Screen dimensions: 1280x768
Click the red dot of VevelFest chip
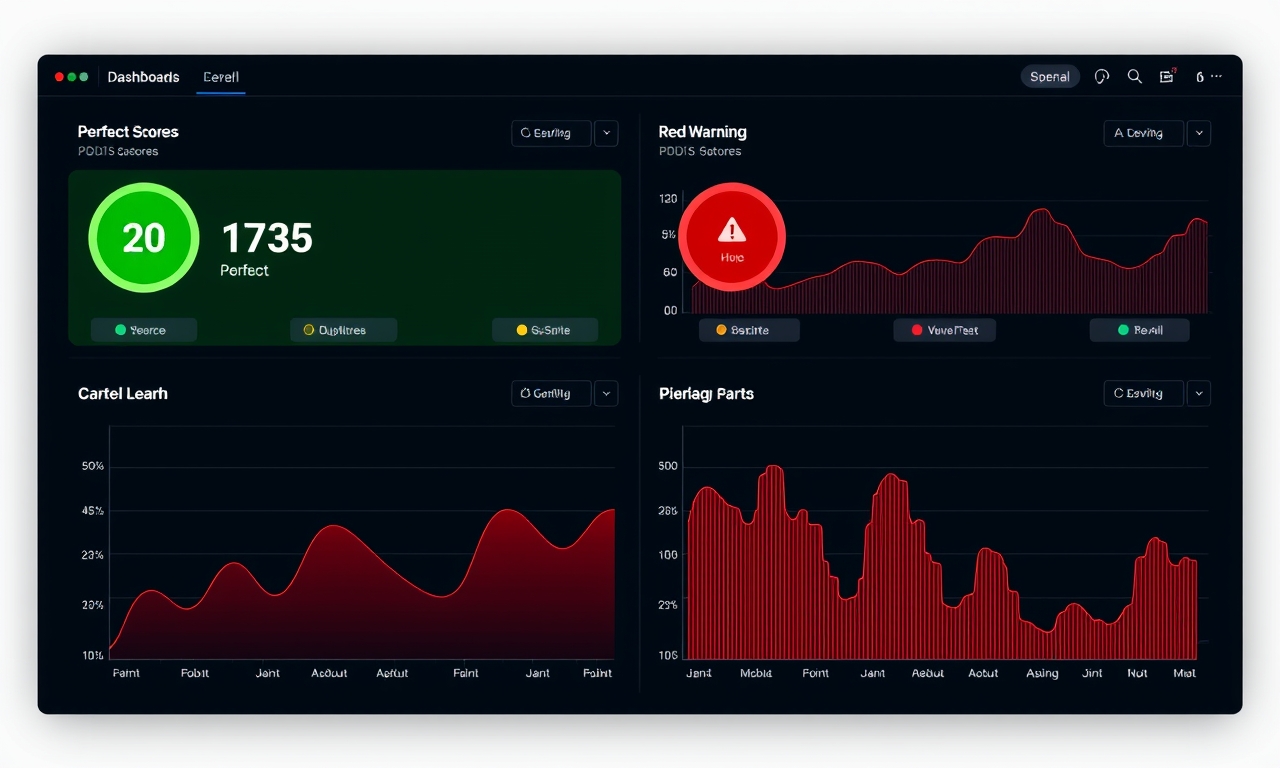point(917,330)
